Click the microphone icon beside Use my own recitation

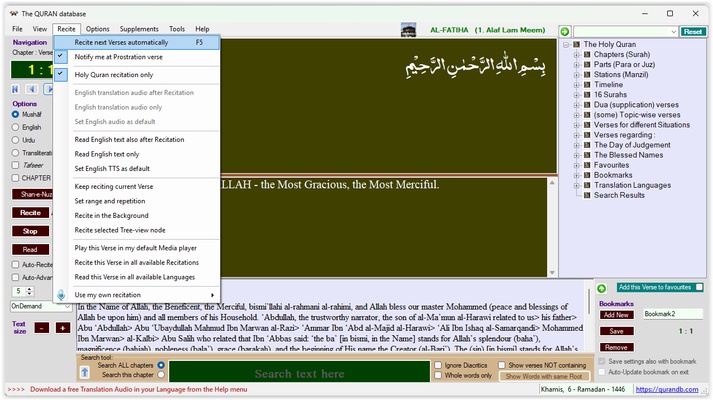coord(61,295)
